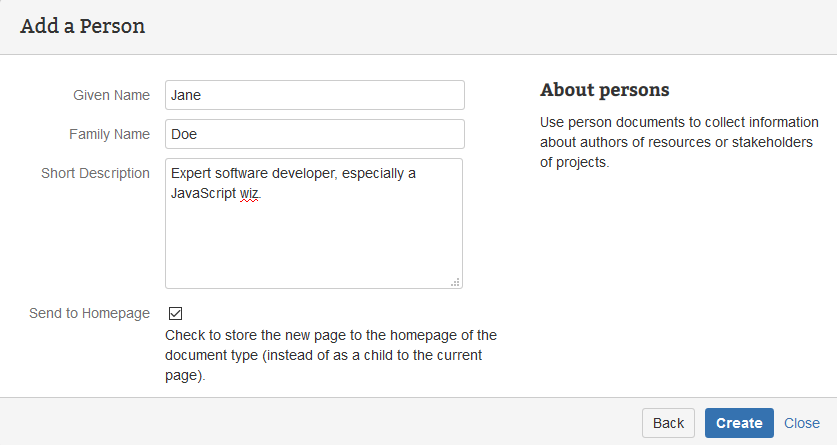Click the About persons help paragraph
This screenshot has height=445, width=837.
(x=678, y=142)
